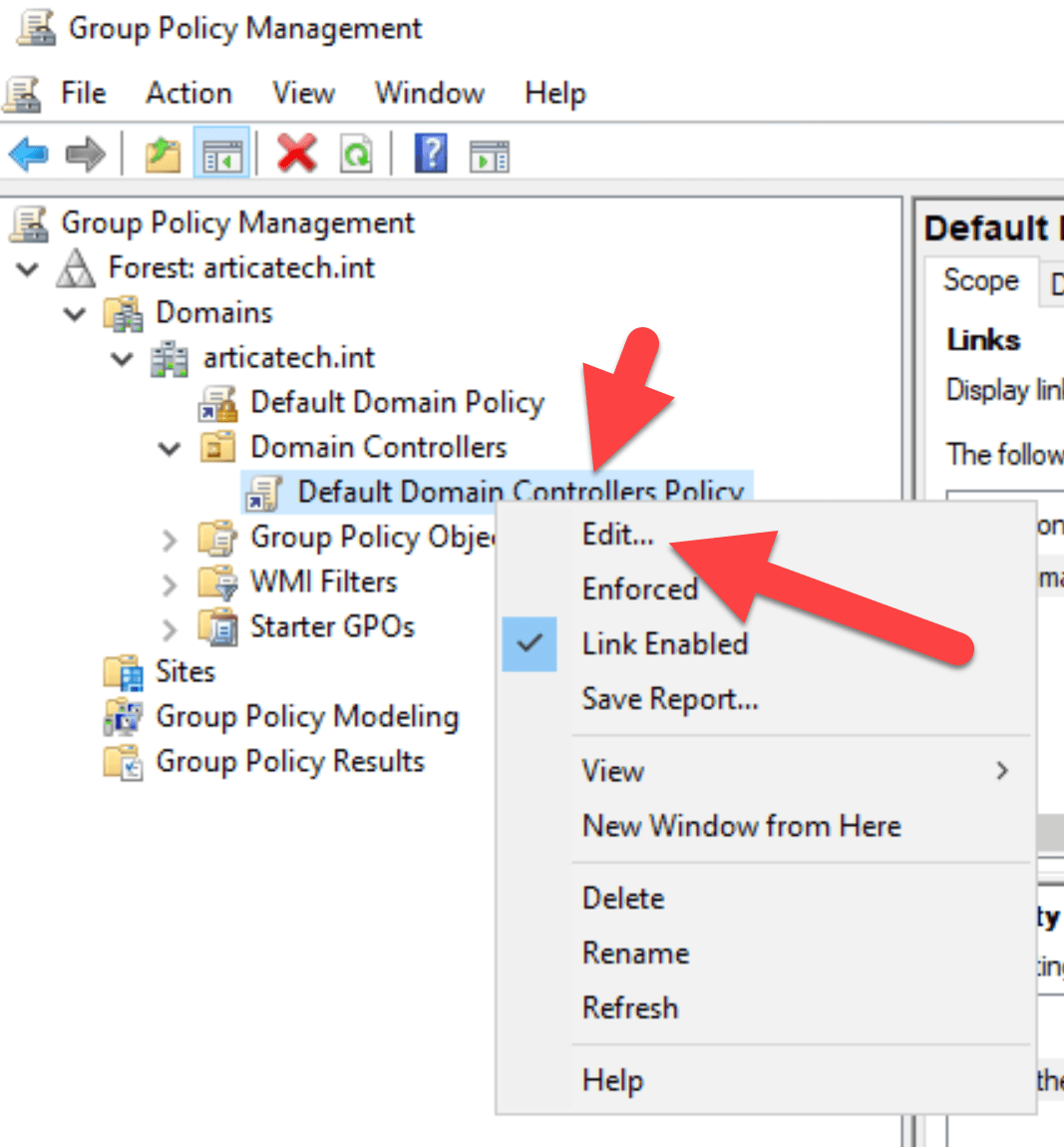Image resolution: width=1064 pixels, height=1147 pixels.
Task: Enable Enforced for the policy
Action: coord(640,588)
